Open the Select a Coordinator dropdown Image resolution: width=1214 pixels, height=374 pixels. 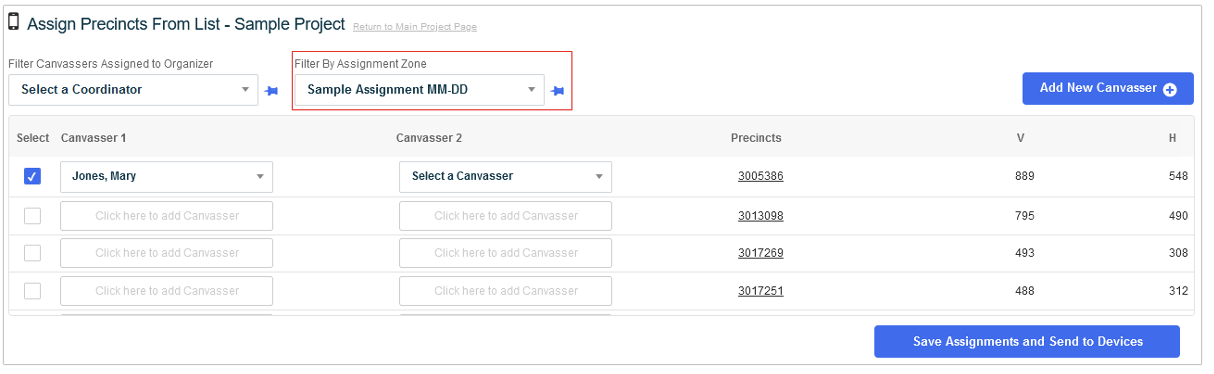(134, 90)
